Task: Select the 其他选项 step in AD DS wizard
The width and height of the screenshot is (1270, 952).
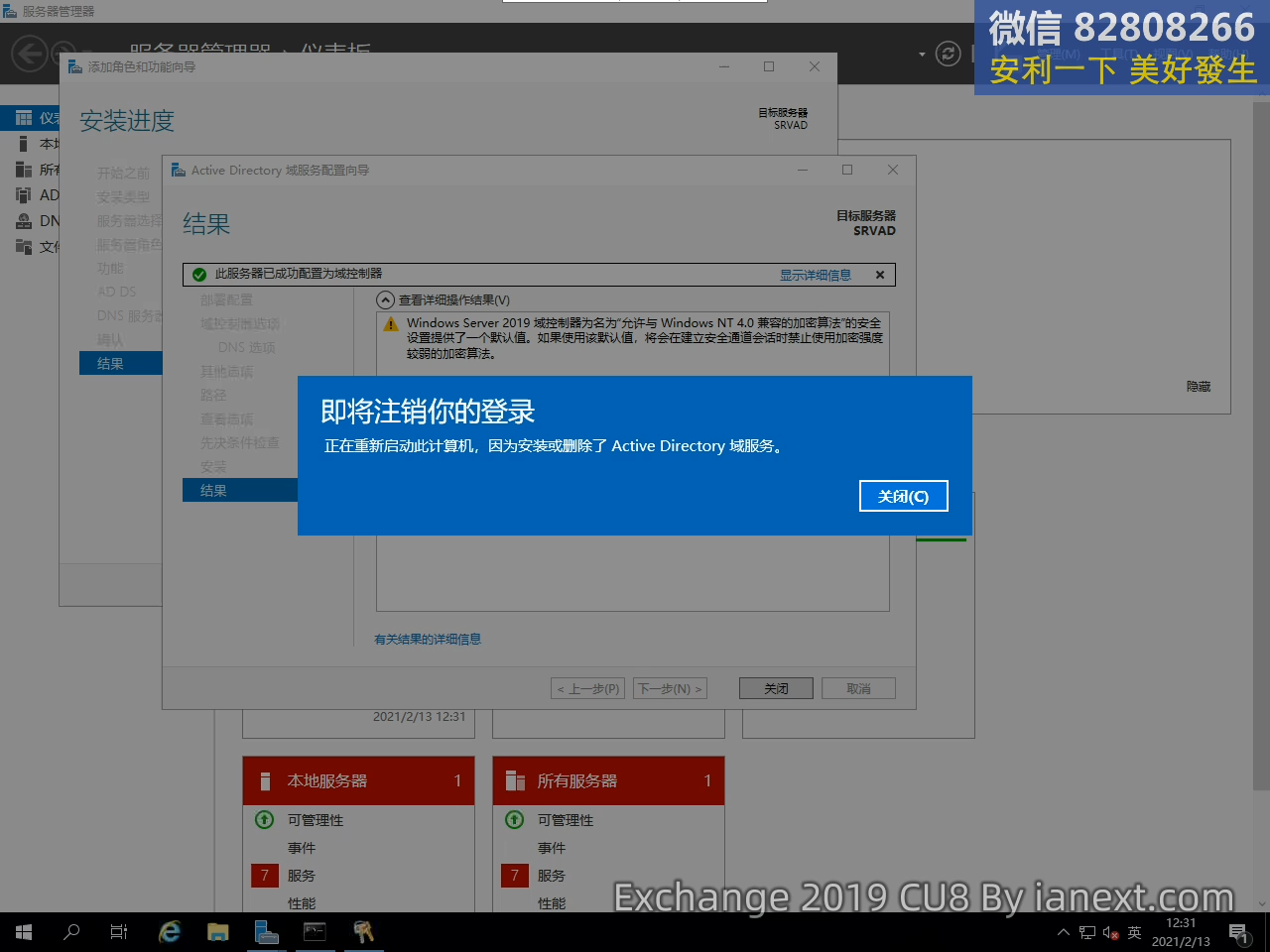Action: click(x=227, y=371)
